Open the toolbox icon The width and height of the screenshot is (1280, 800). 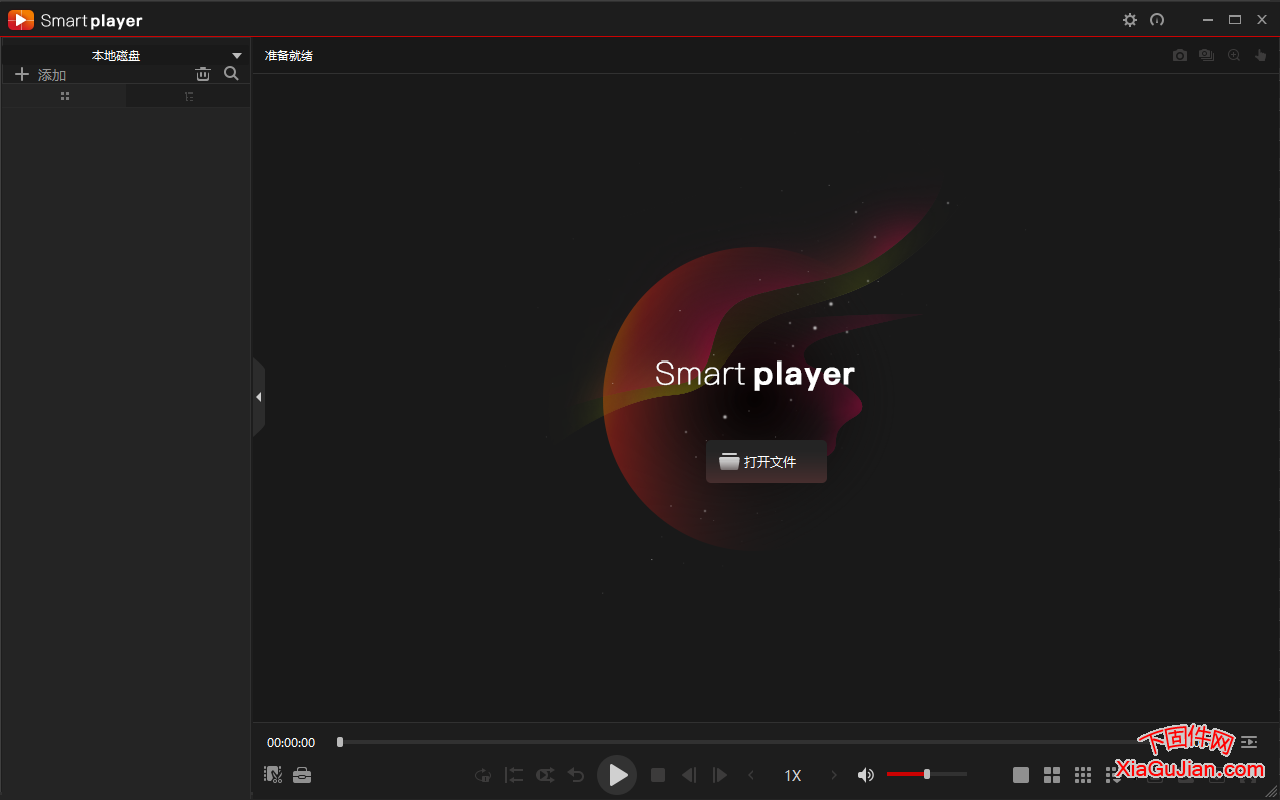pyautogui.click(x=302, y=774)
